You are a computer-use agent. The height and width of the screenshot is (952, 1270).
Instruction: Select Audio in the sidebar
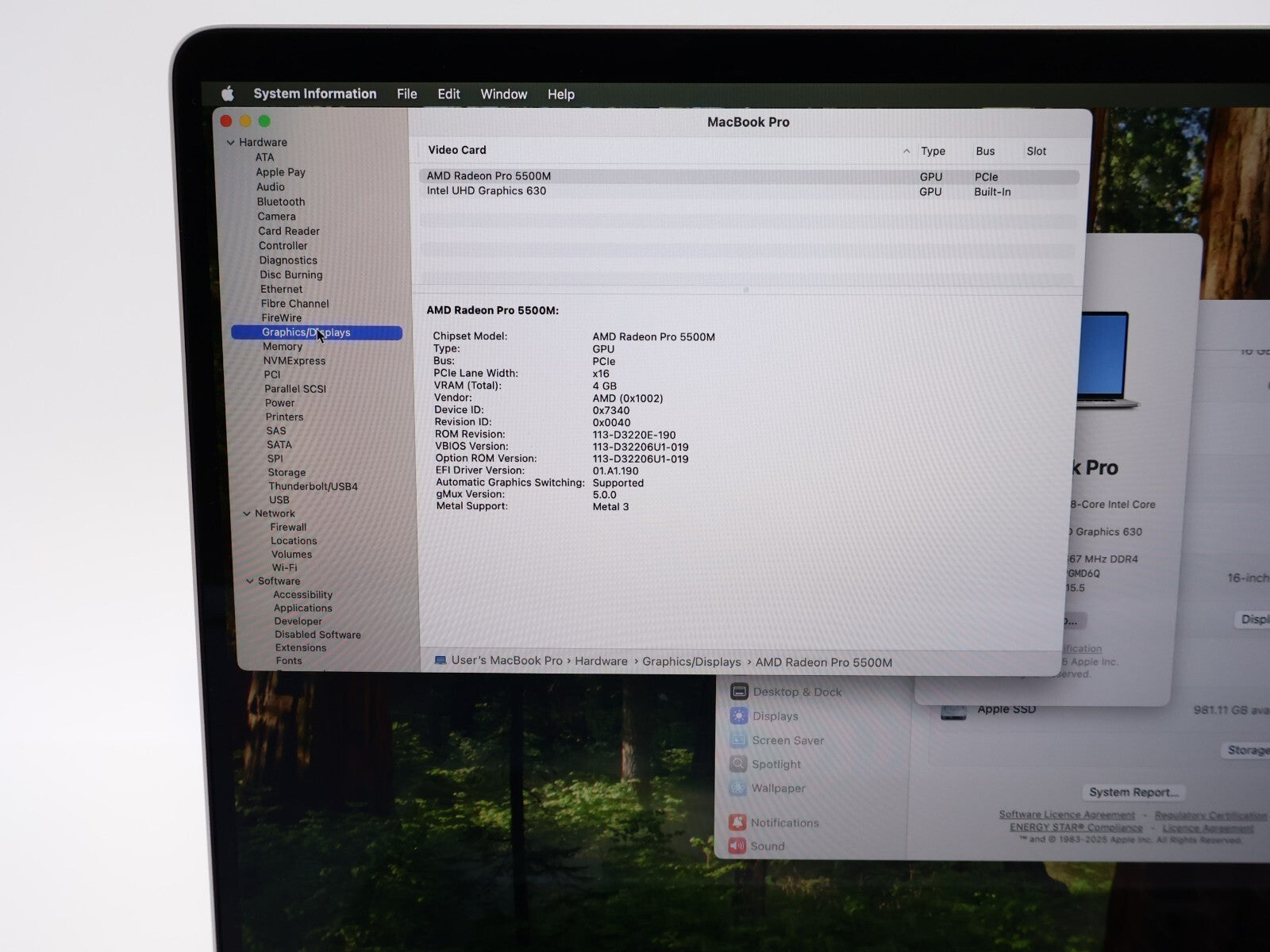[270, 187]
